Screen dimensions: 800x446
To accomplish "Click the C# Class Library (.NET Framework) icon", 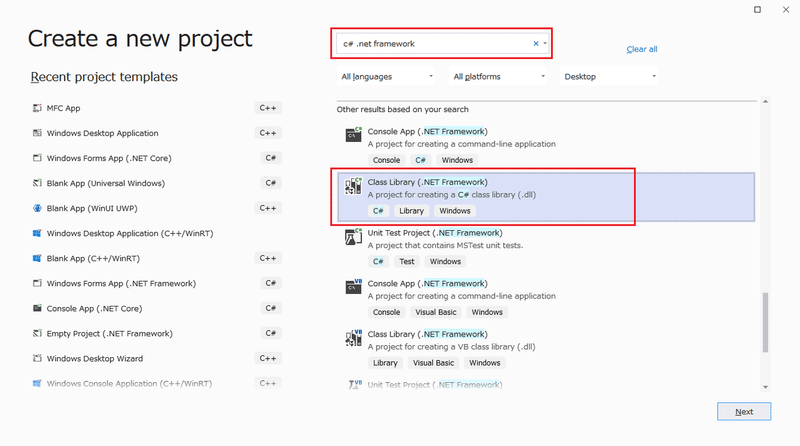I will tap(353, 186).
